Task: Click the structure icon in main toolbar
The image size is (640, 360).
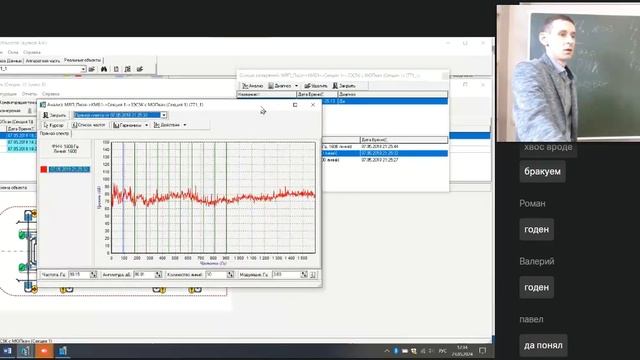Action: click(x=128, y=69)
